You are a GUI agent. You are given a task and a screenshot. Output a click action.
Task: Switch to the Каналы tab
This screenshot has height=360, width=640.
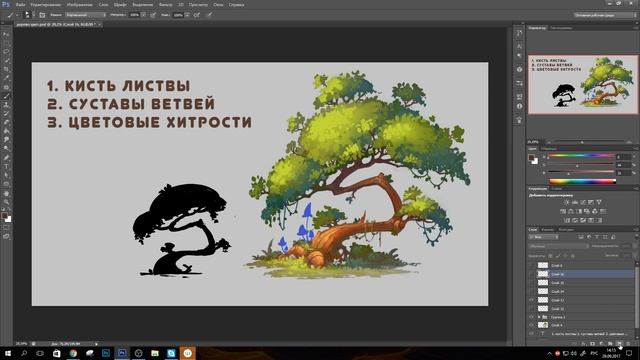pos(547,229)
